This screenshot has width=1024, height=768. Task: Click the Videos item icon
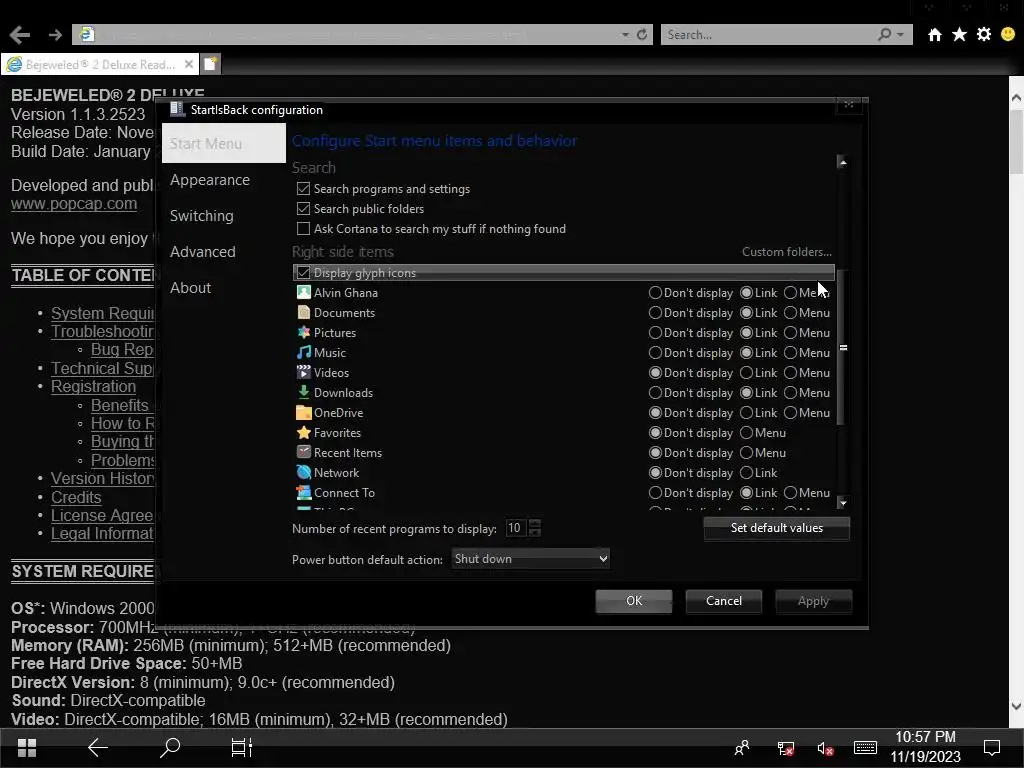coord(304,372)
